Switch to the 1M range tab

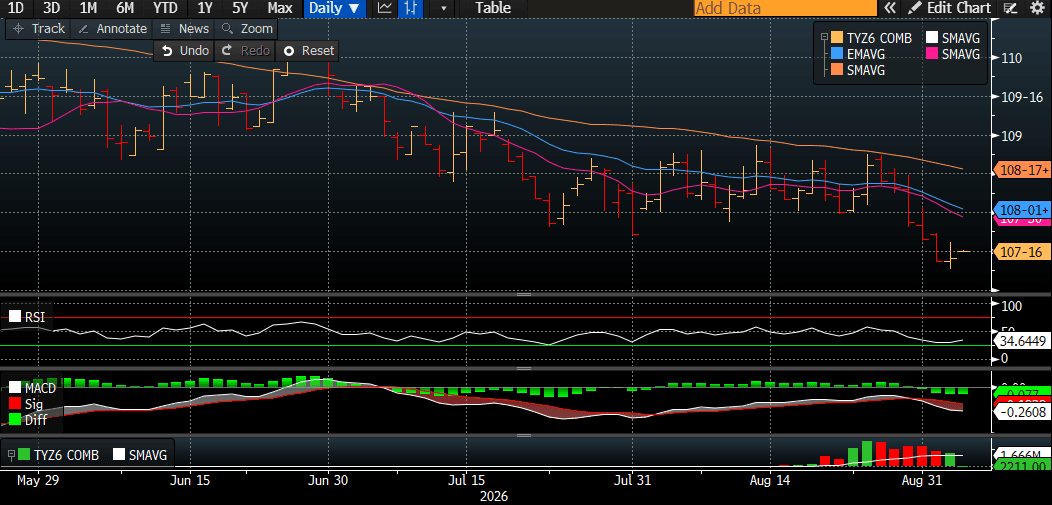(x=88, y=8)
